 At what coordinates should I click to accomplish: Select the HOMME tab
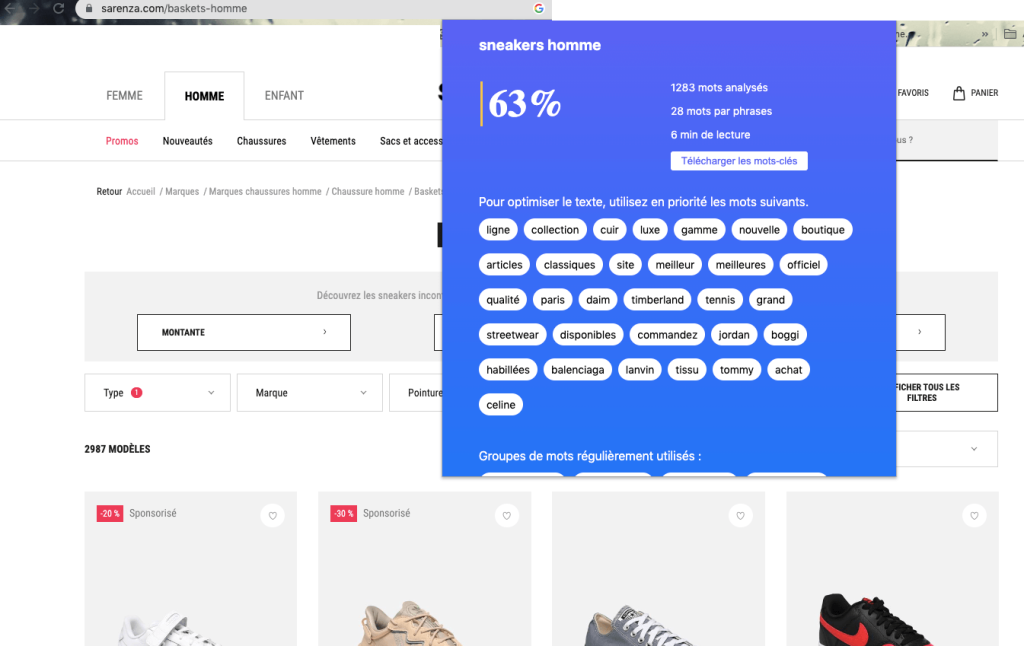[x=204, y=96]
